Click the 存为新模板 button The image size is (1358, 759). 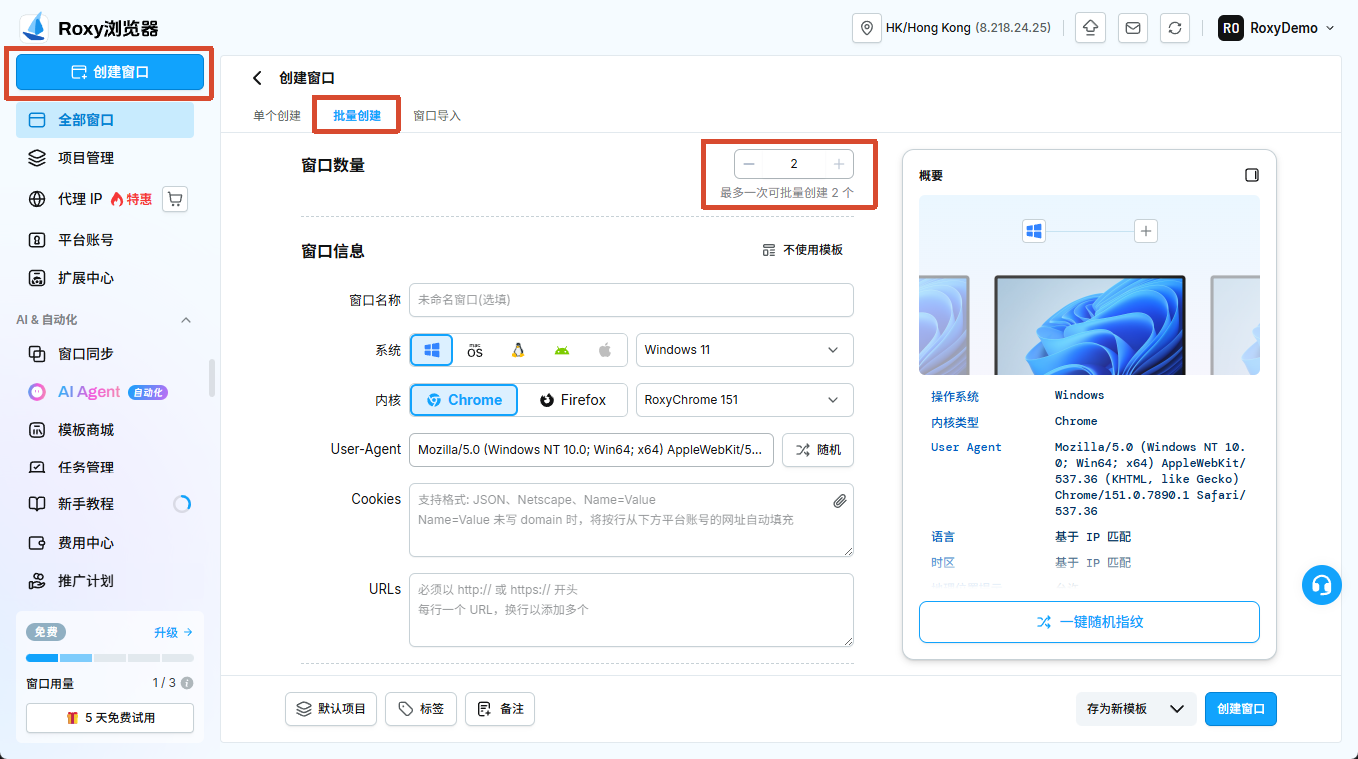[x=1117, y=709]
